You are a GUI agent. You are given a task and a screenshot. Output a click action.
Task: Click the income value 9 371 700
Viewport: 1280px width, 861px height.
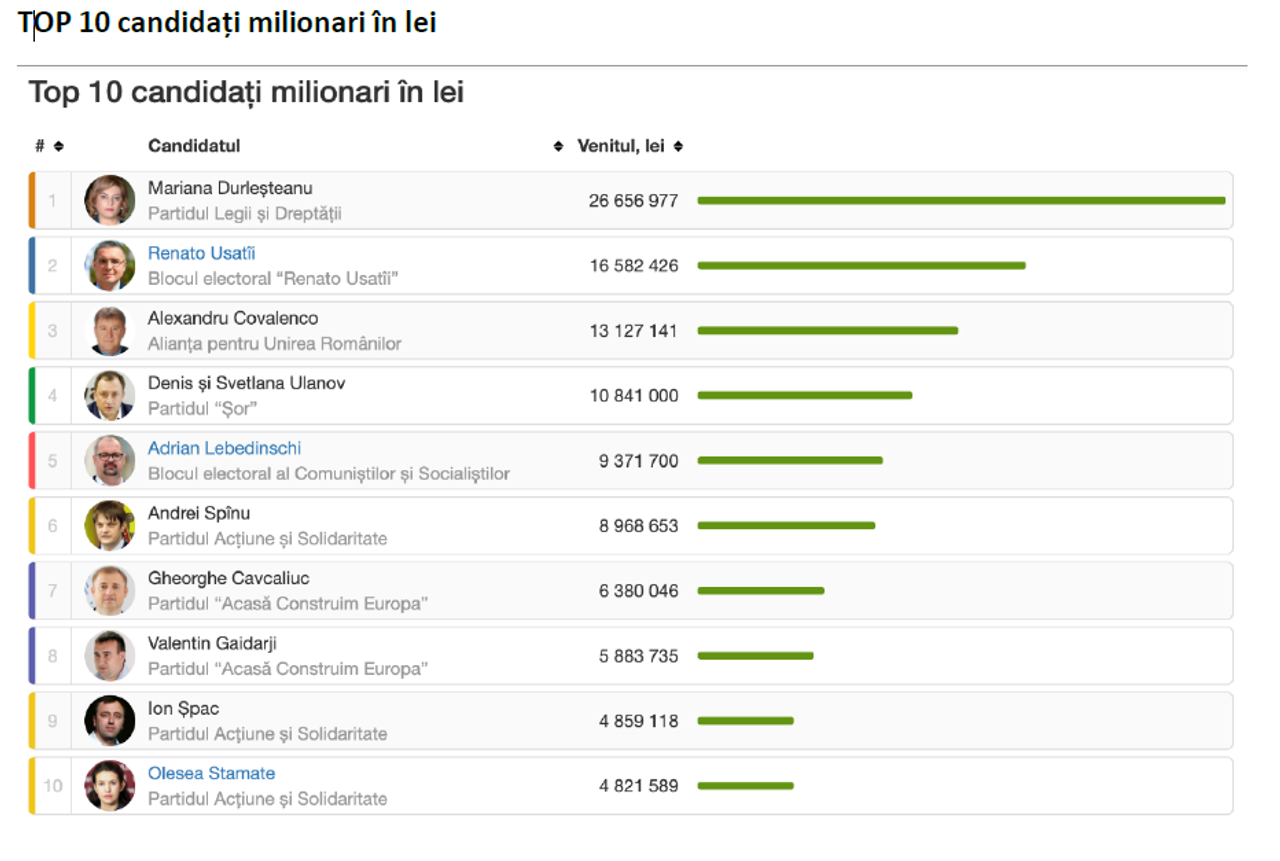pos(638,461)
